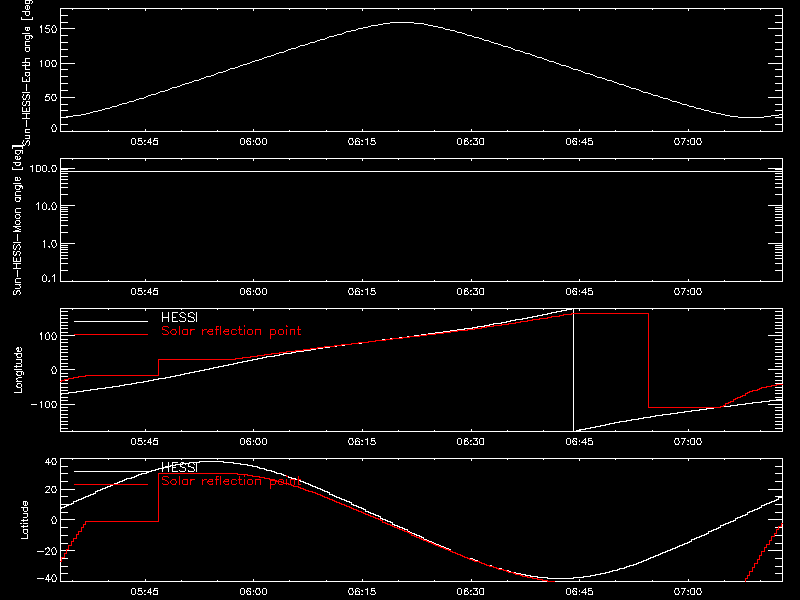Click 06:00 label under Latitude plot
Screen dimensions: 800x600
click(254, 592)
